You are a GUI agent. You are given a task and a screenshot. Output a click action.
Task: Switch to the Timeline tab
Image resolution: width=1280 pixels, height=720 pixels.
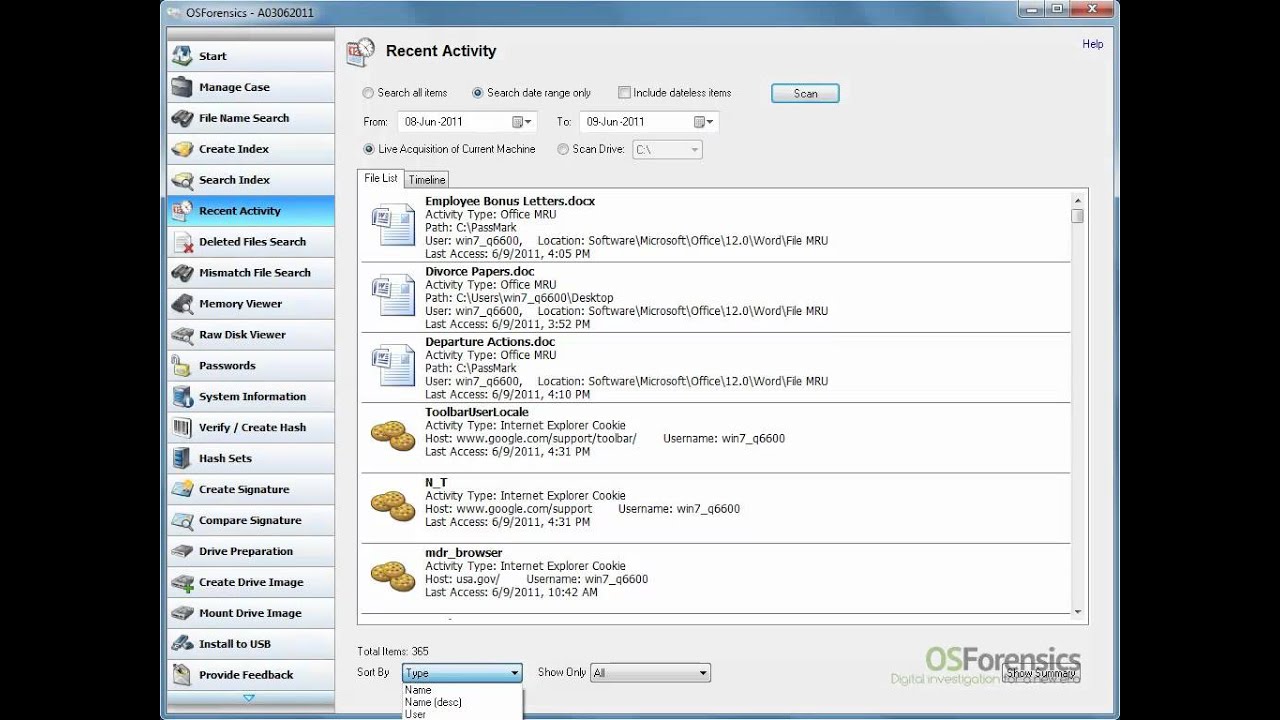[x=427, y=179]
